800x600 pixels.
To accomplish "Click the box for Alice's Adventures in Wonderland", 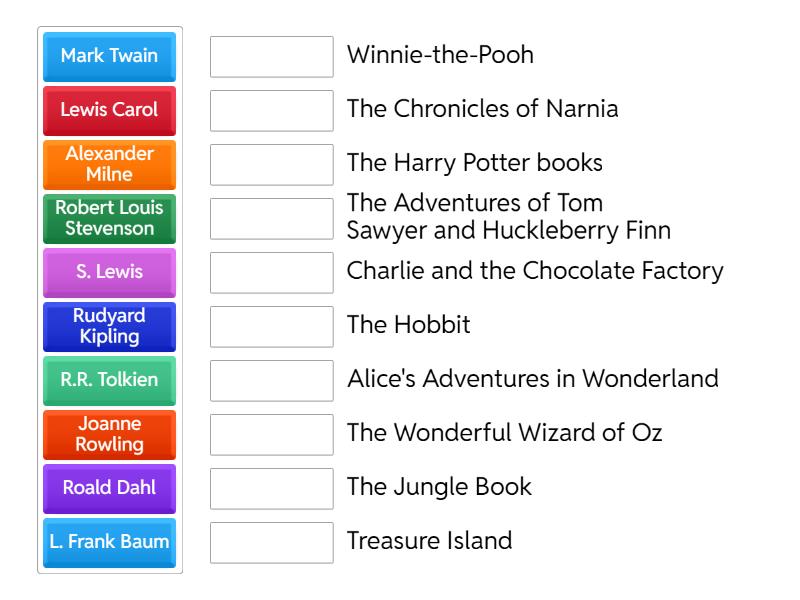I will tap(271, 380).
